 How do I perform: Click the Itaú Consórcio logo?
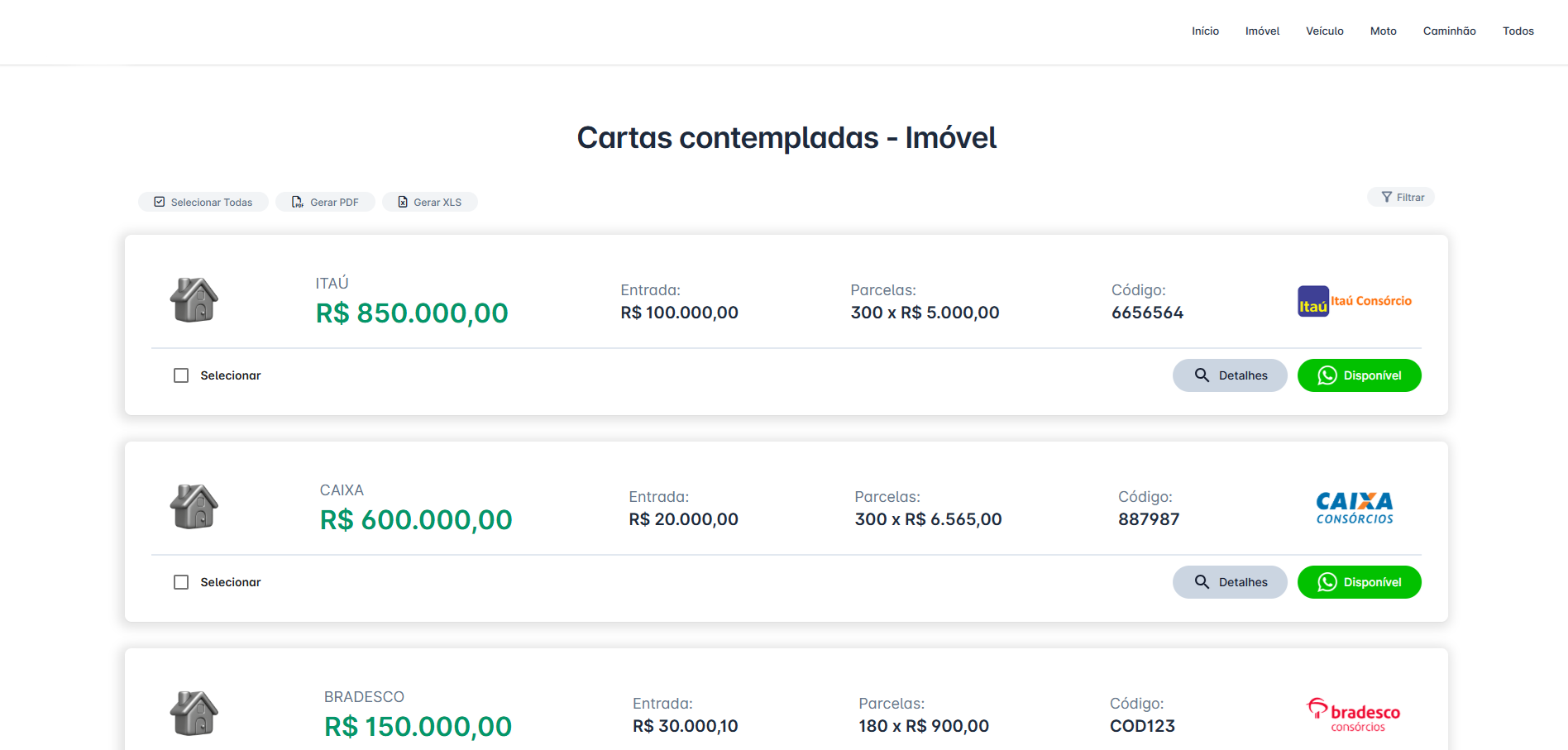coord(1354,301)
